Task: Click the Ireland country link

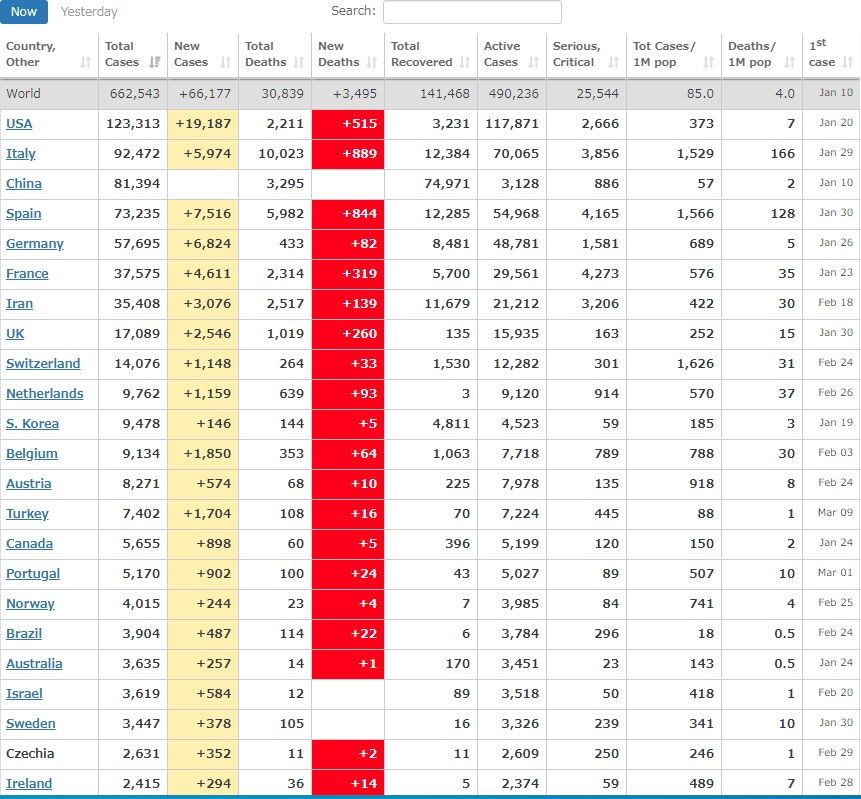Action: 29,783
